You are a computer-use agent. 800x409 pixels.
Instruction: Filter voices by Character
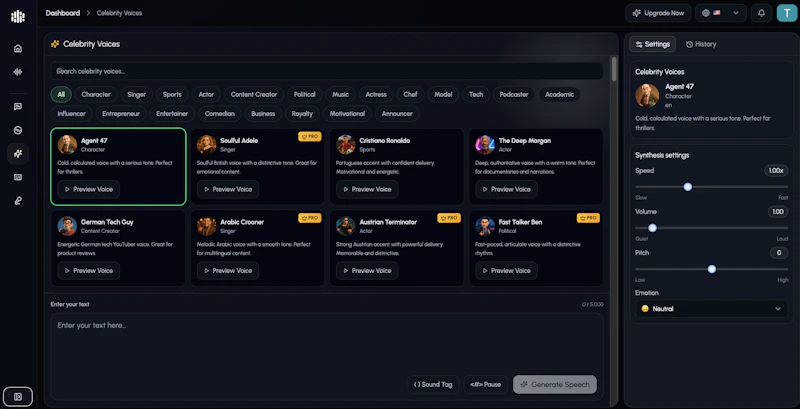96,94
